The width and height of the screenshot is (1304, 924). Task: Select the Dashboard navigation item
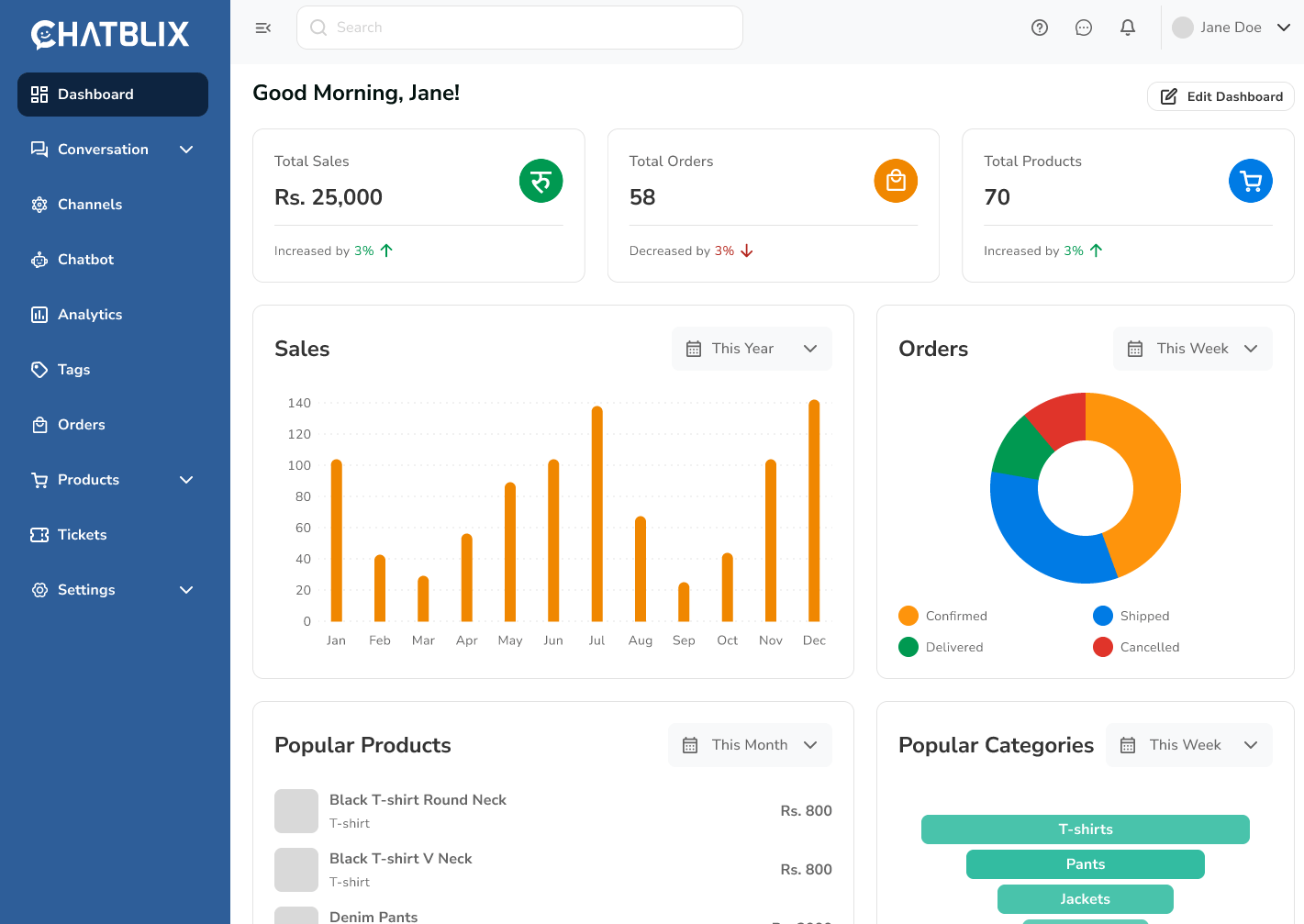point(95,94)
